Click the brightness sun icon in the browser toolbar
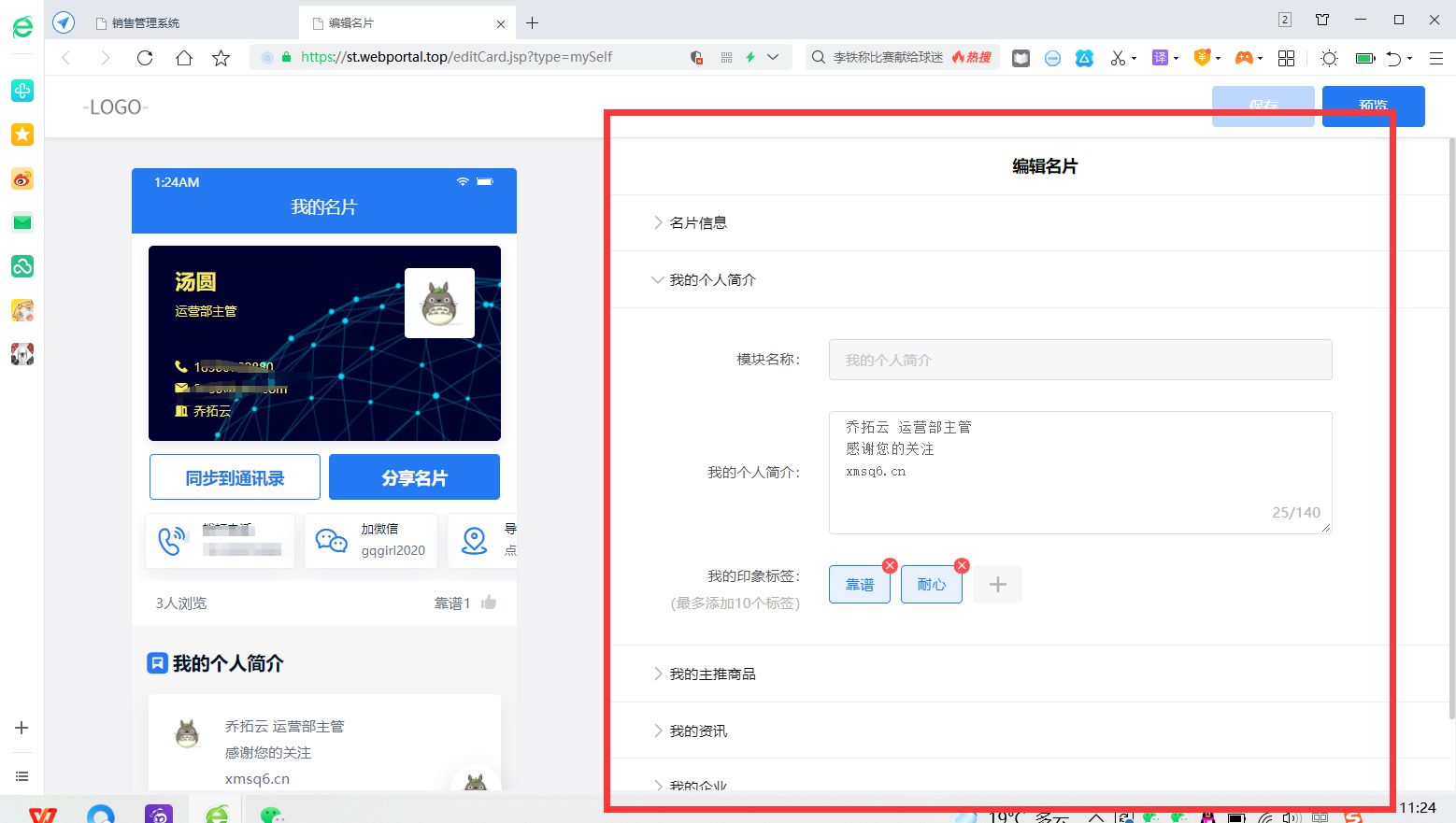Screen dimensions: 1456x823 tap(1328, 58)
